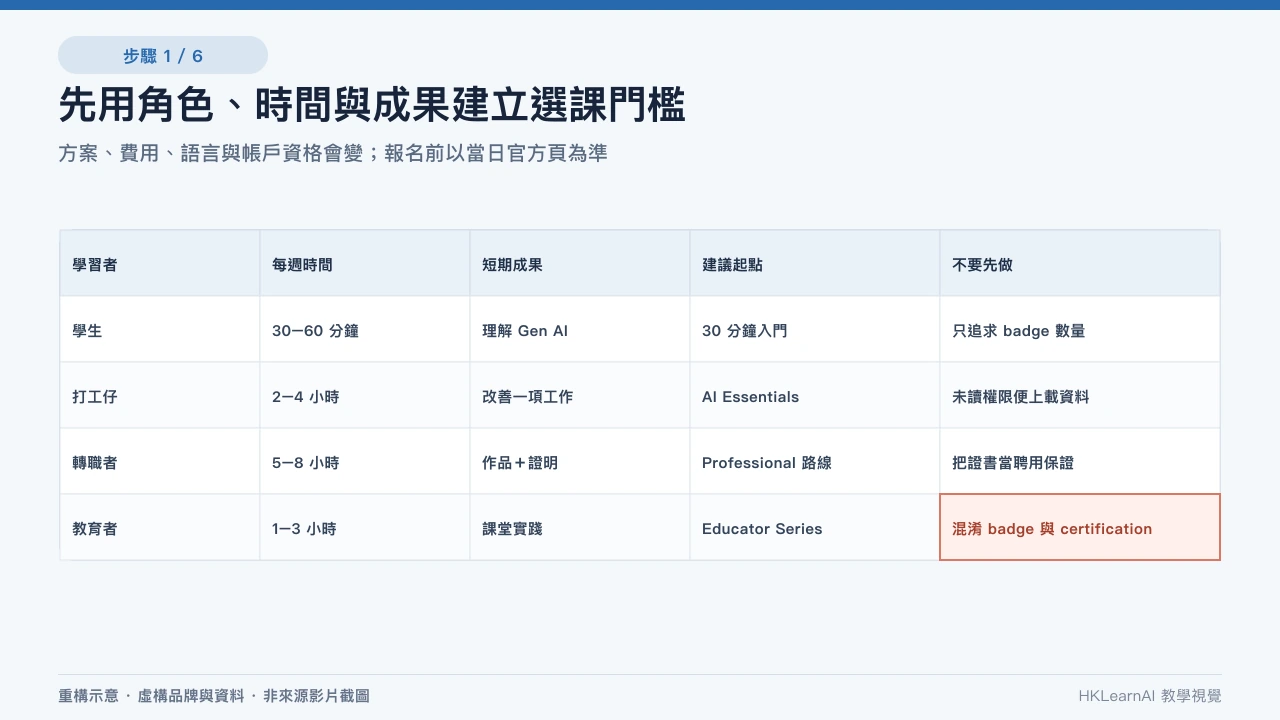Screen dimensions: 1280x720
Task: Click the highlighted 混淆 badge 與 certification cell
Action: click(1080, 527)
